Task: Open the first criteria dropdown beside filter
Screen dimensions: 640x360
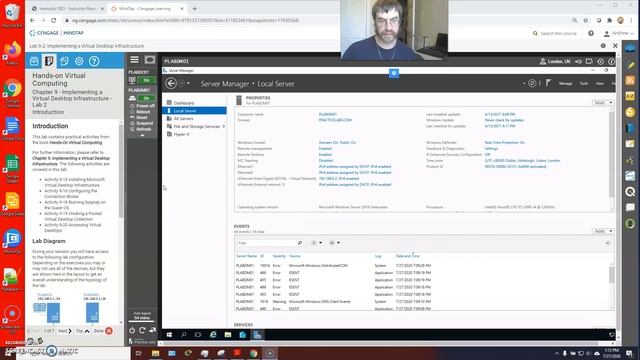Action: (316, 243)
